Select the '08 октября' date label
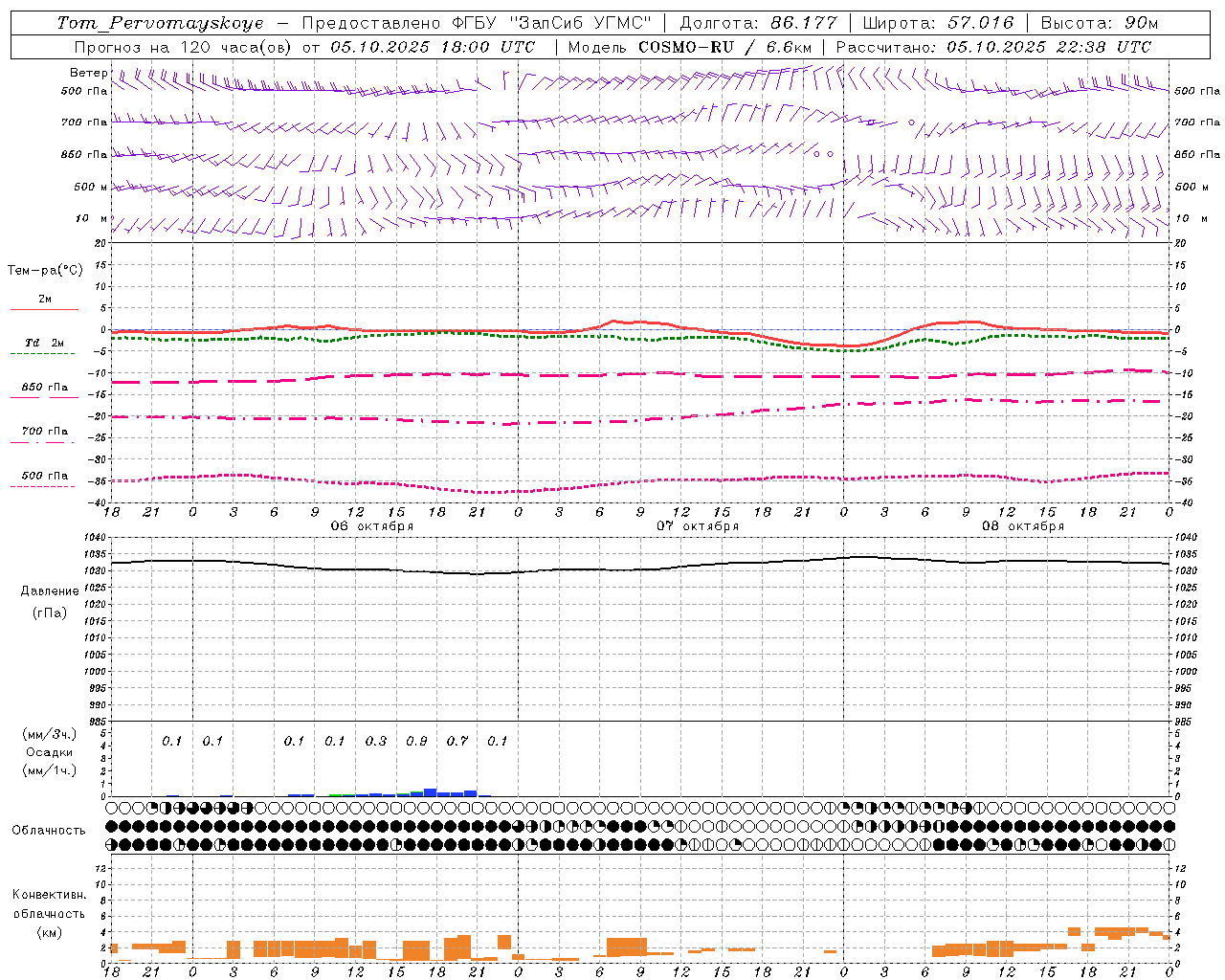Screen dimensions: 1225x980 (1023, 525)
